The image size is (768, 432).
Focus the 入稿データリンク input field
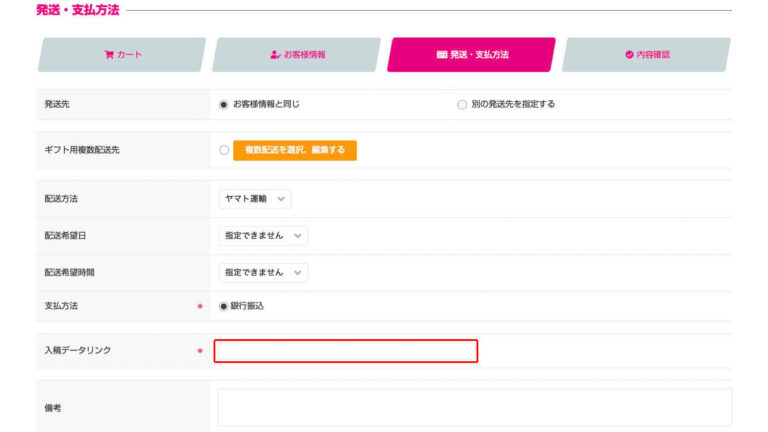(345, 351)
